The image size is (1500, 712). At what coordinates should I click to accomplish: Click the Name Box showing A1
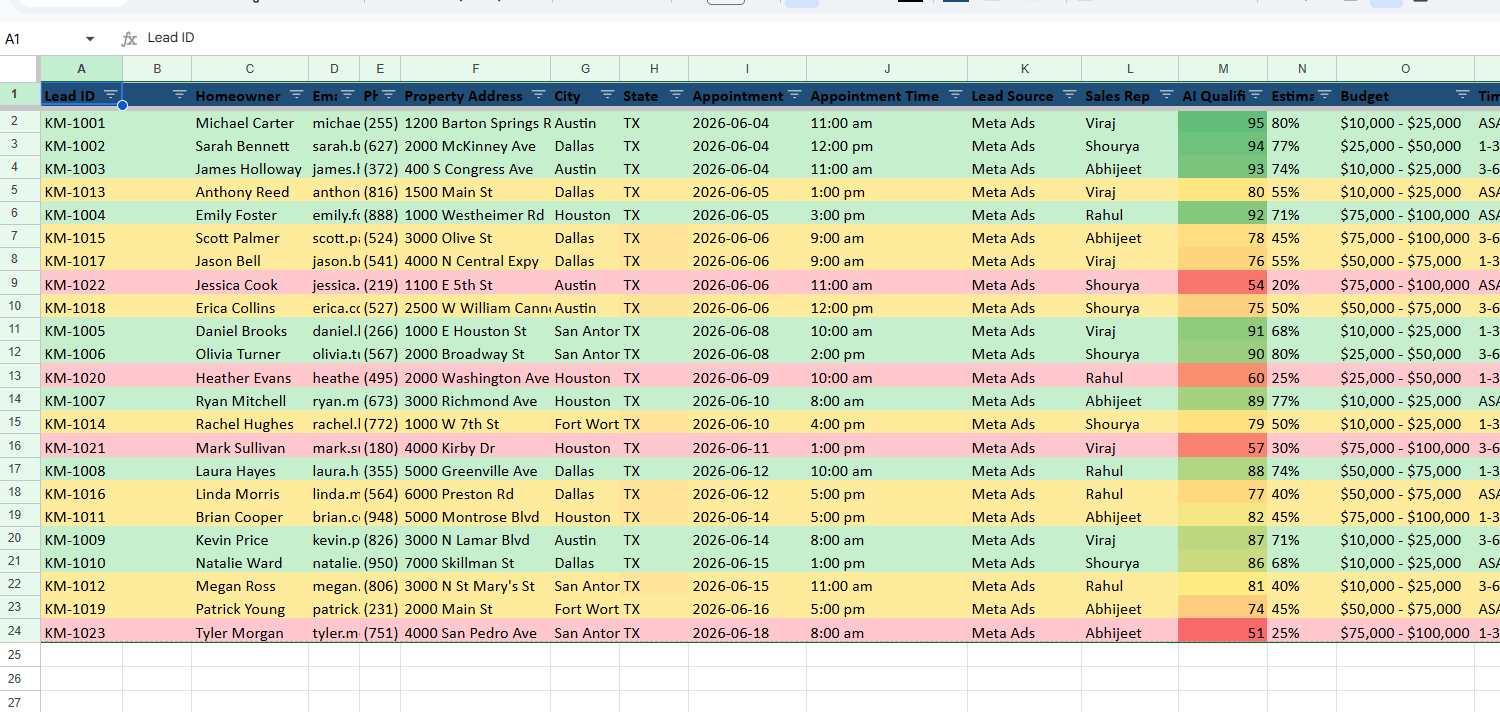(x=42, y=38)
